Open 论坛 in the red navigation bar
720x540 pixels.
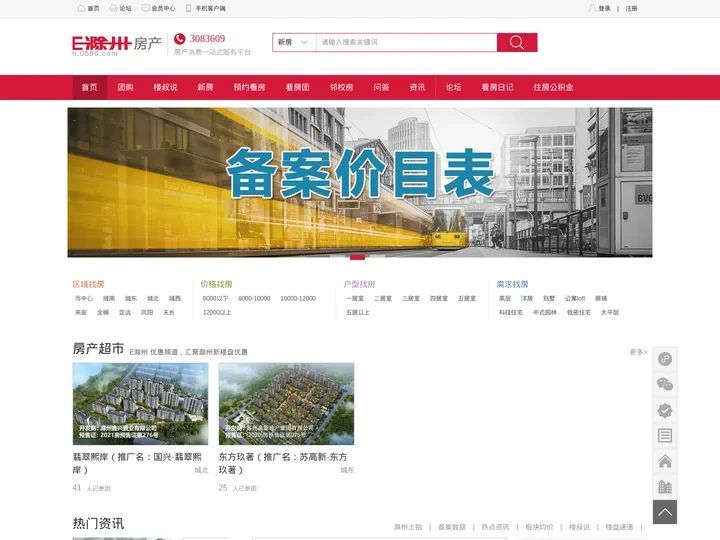pos(453,87)
